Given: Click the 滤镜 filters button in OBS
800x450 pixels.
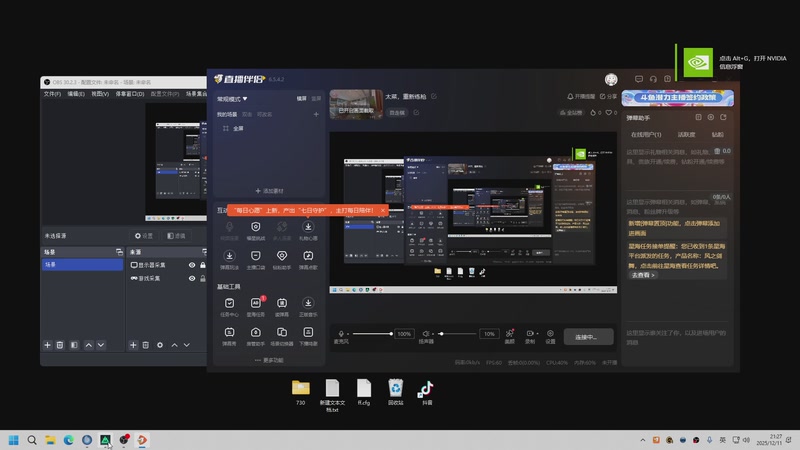Looking at the screenshot, I should [176, 236].
